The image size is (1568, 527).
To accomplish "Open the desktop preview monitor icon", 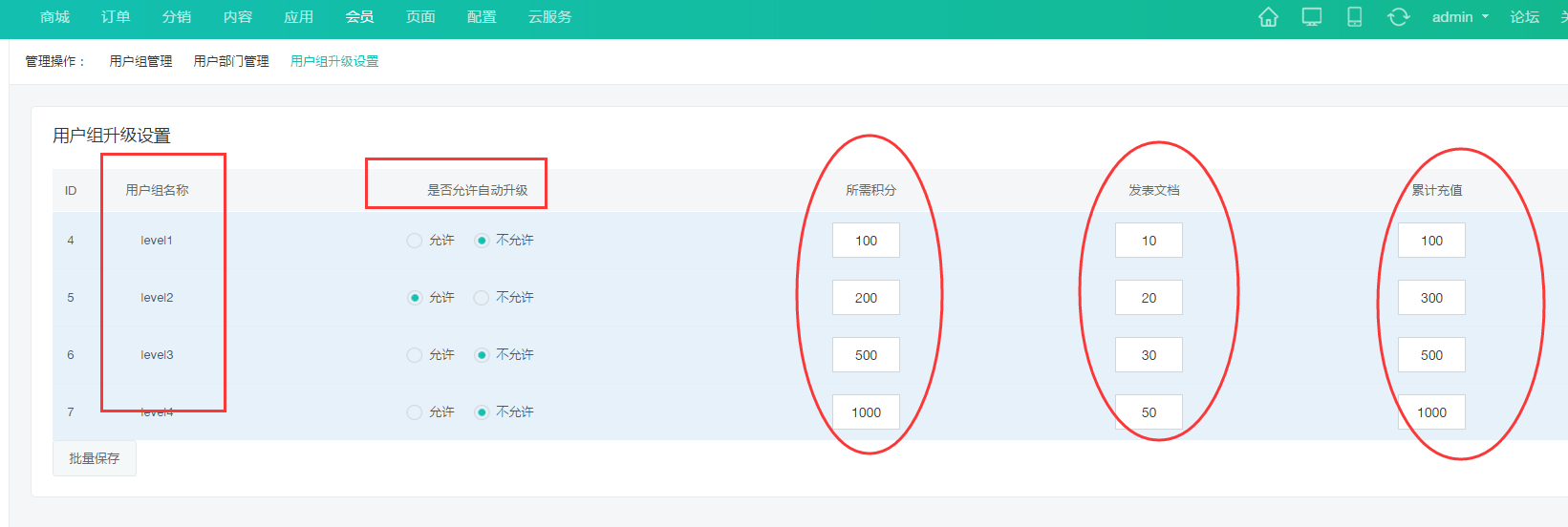I will 1312,17.
